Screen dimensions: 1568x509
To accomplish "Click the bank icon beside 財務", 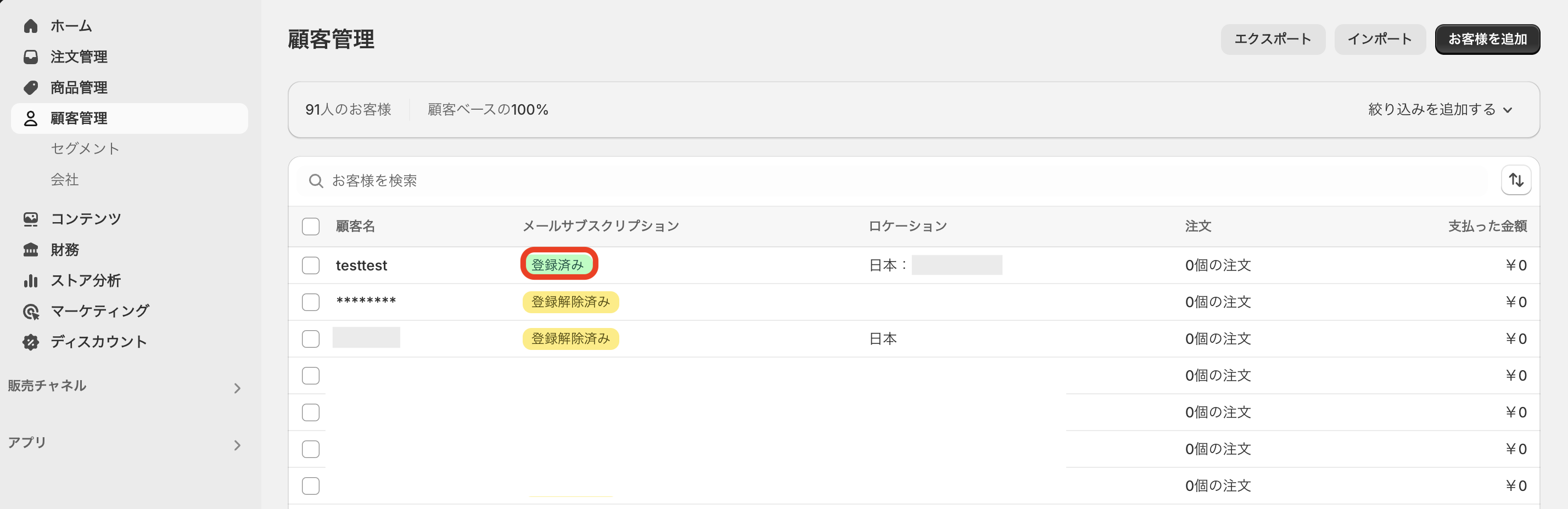I will [x=30, y=250].
